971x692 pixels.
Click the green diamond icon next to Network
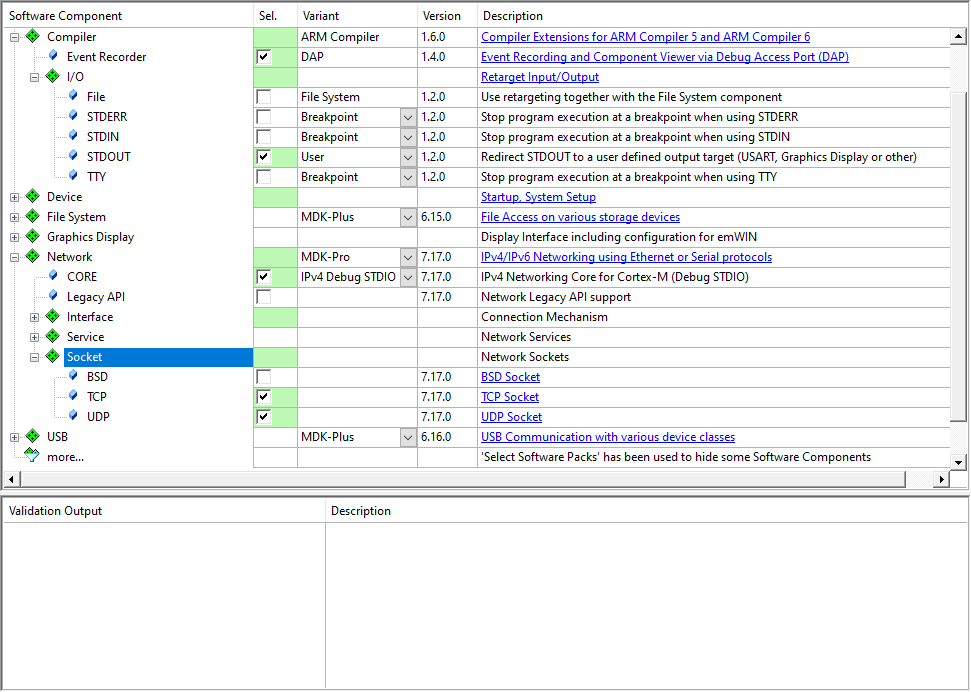coord(33,256)
